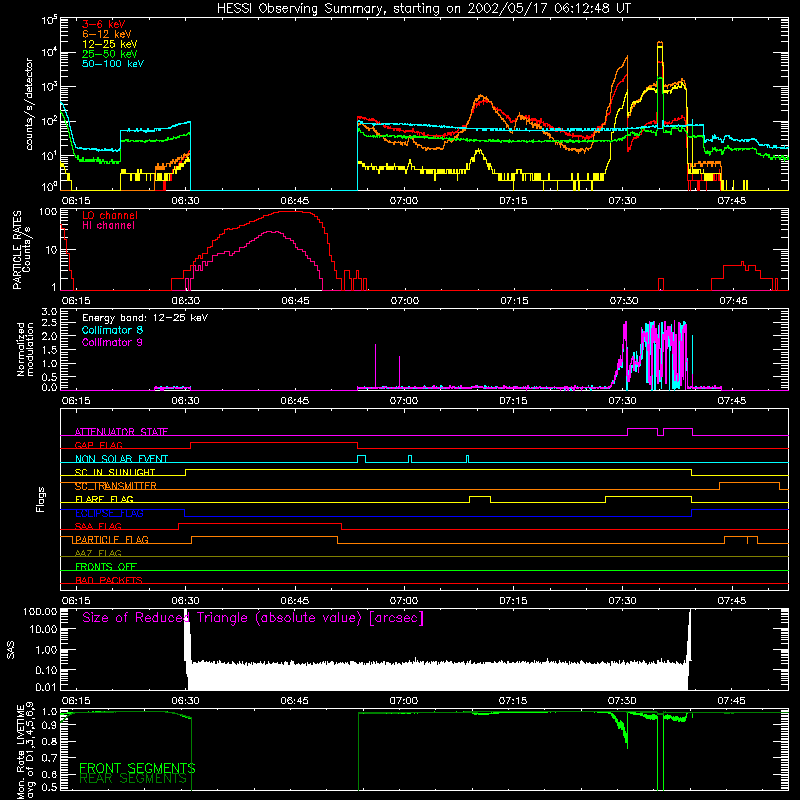Click the first non solar event pulse
Image resolution: width=800 pixels, height=800 pixels.
tap(361, 457)
